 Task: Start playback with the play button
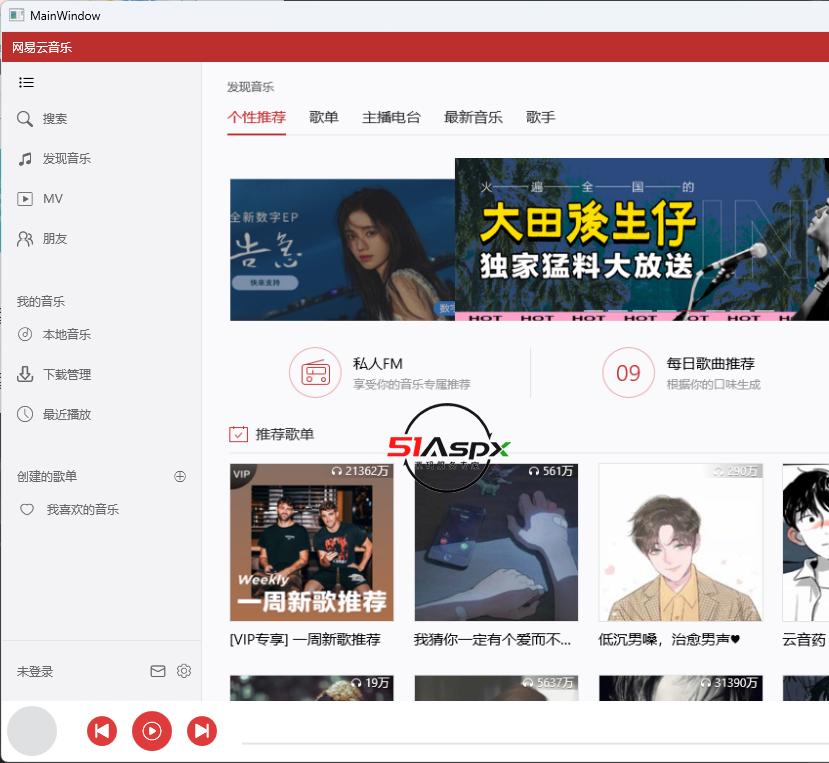click(152, 731)
